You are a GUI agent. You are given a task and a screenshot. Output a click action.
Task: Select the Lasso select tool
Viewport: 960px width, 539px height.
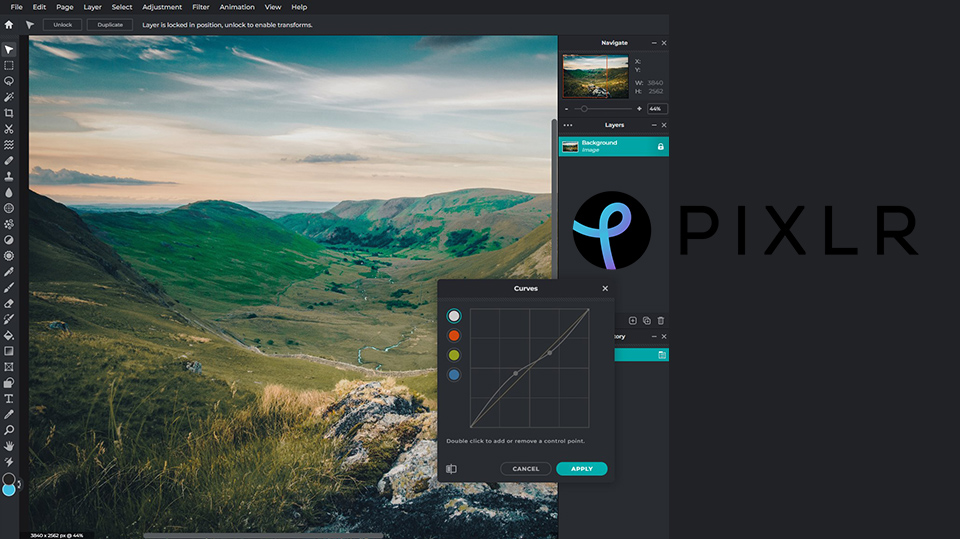coord(9,81)
